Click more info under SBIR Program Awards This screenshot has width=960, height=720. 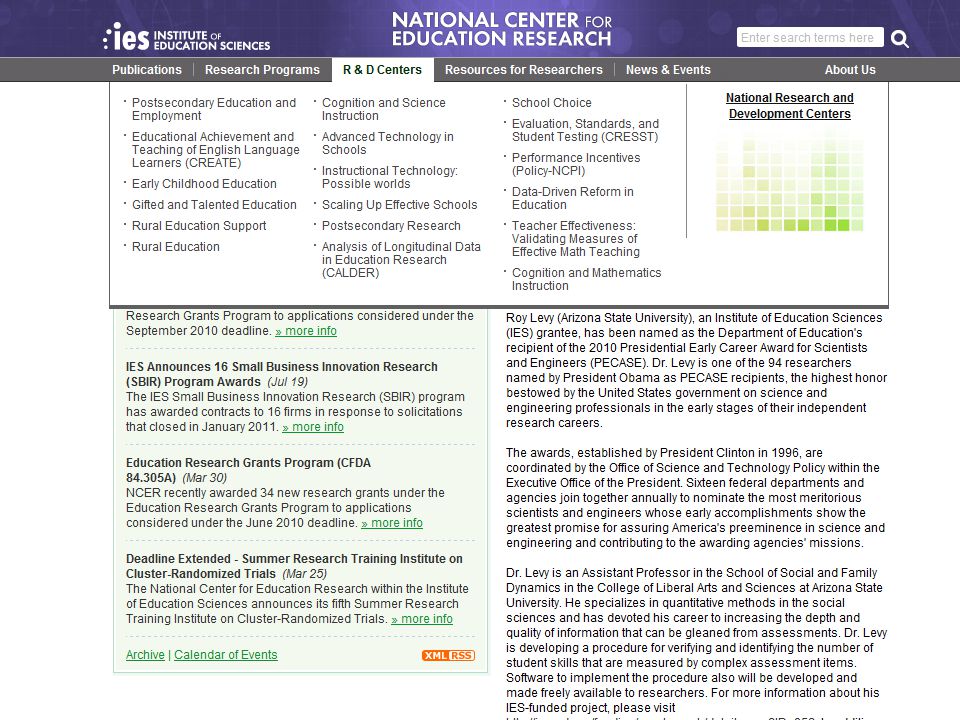coord(313,427)
